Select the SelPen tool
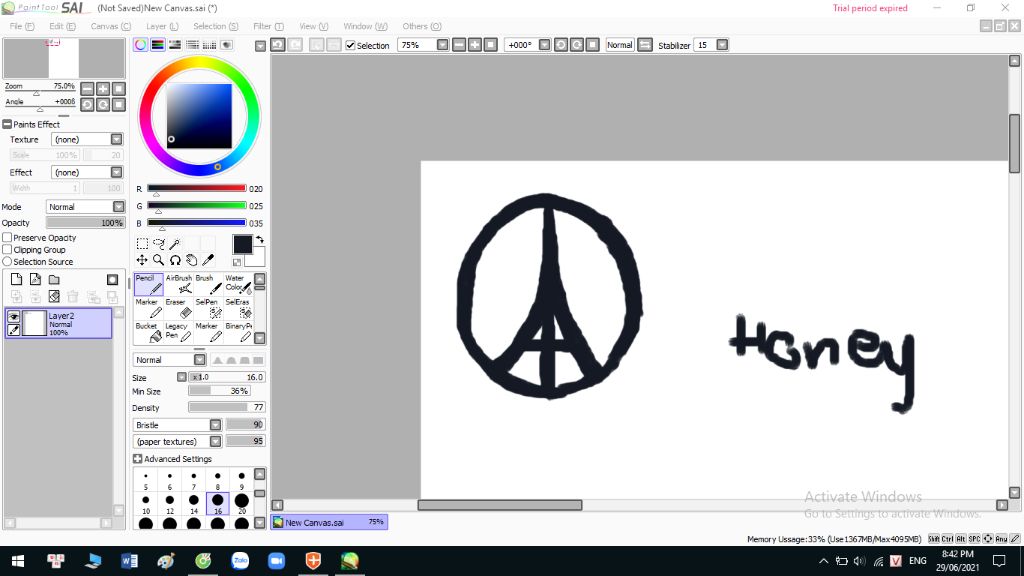 pos(208,308)
